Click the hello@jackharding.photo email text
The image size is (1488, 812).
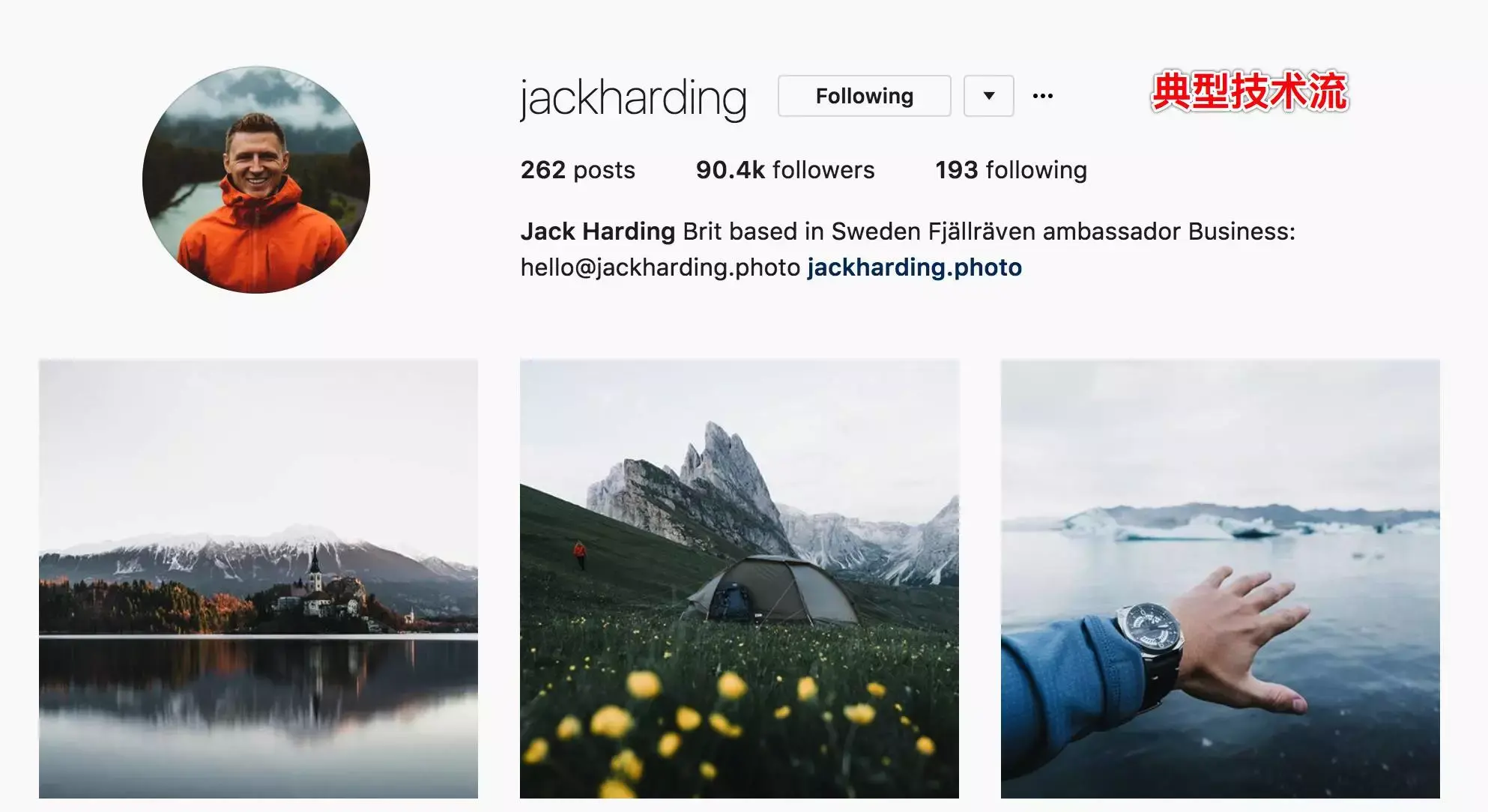tap(661, 267)
